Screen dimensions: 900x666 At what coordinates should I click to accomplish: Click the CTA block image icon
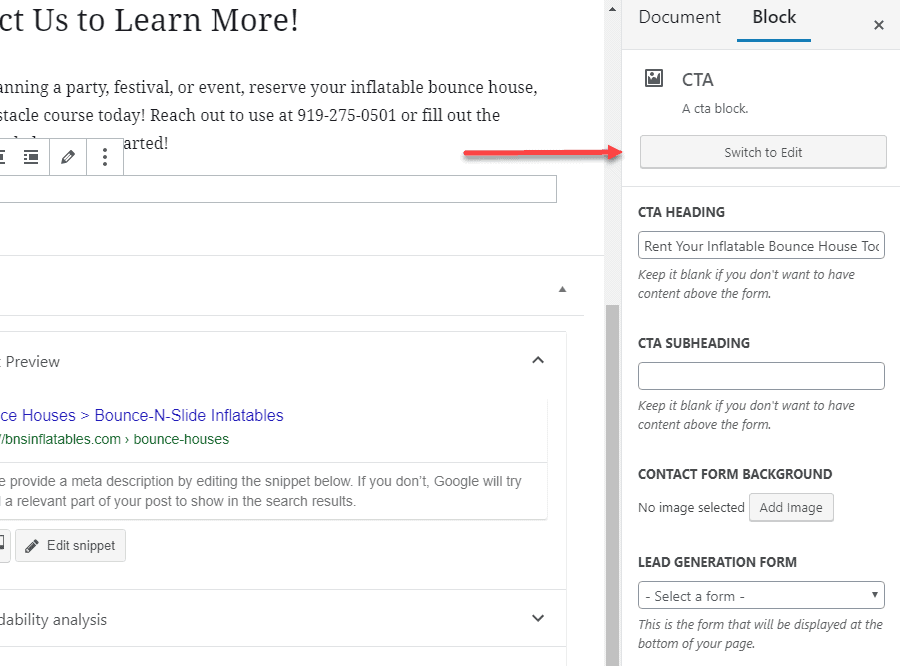[654, 79]
